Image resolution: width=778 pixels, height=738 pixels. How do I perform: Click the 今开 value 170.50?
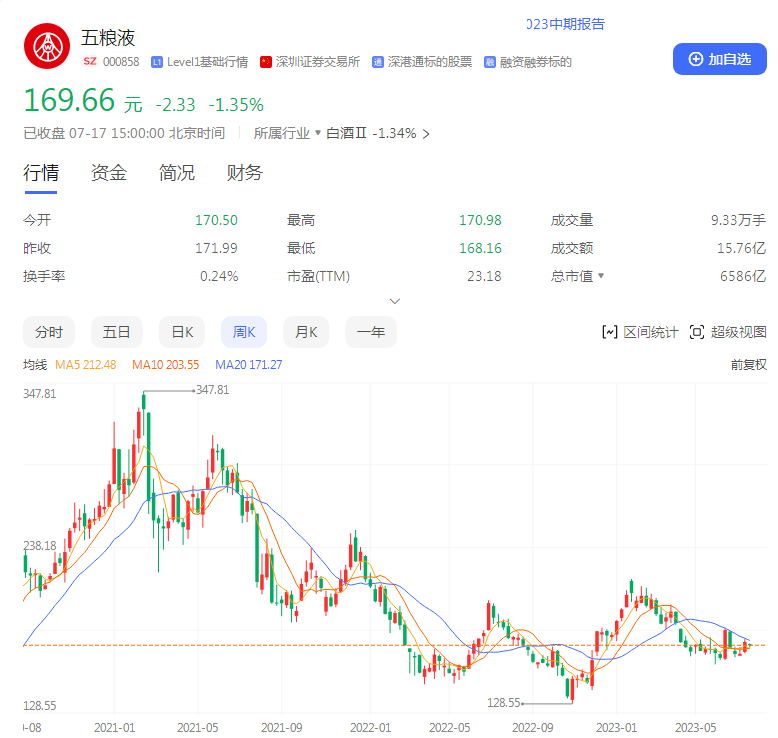(x=216, y=220)
